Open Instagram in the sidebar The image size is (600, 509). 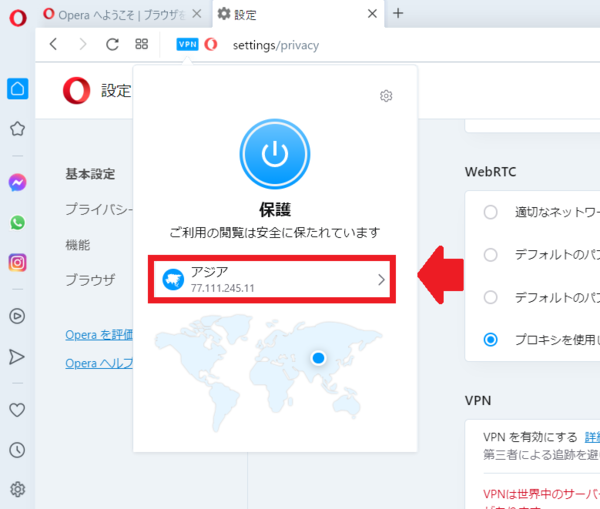coord(17,263)
